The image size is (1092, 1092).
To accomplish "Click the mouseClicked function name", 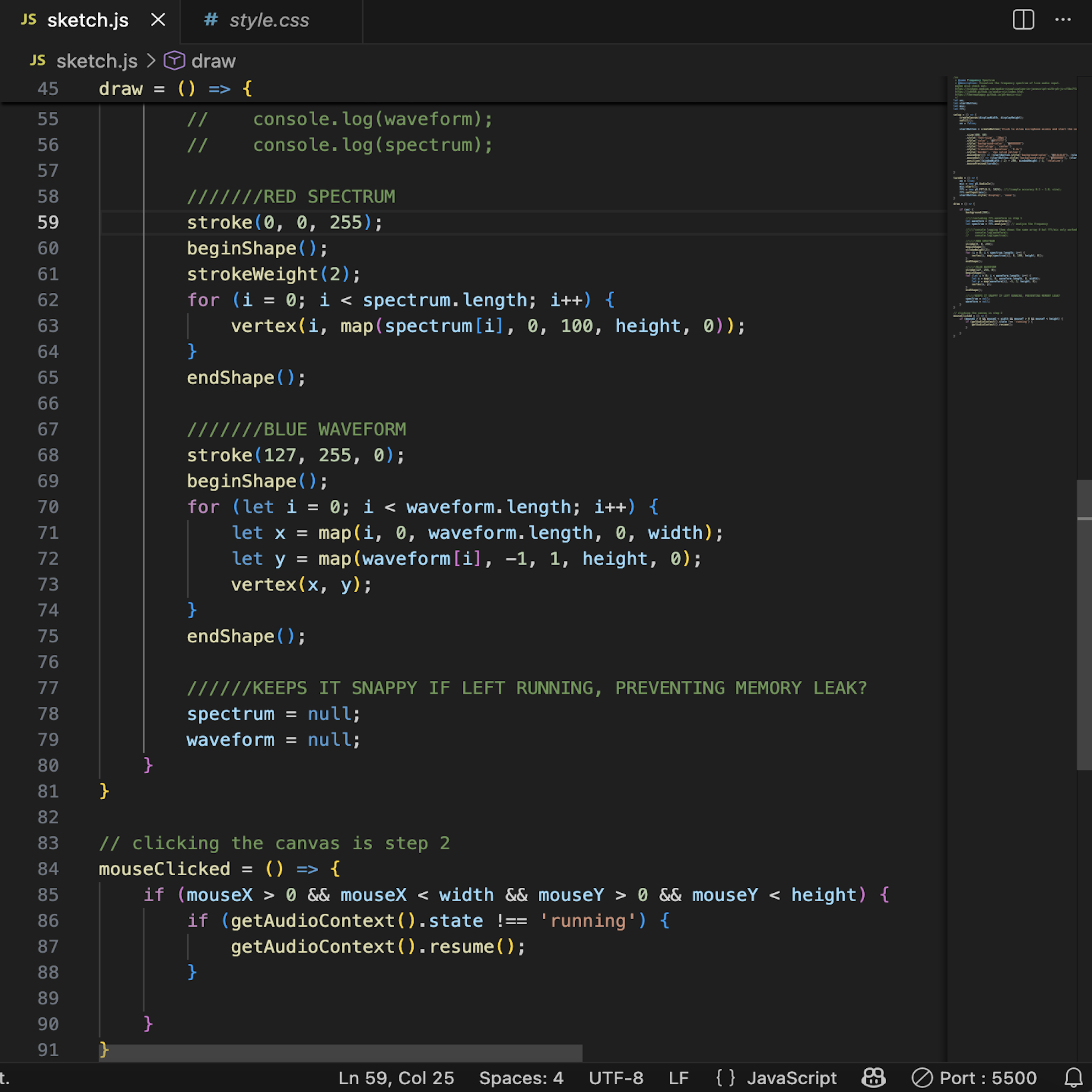I will point(165,869).
